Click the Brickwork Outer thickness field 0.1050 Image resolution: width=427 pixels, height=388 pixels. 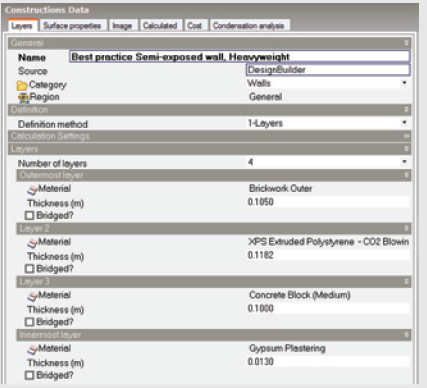click(328, 202)
